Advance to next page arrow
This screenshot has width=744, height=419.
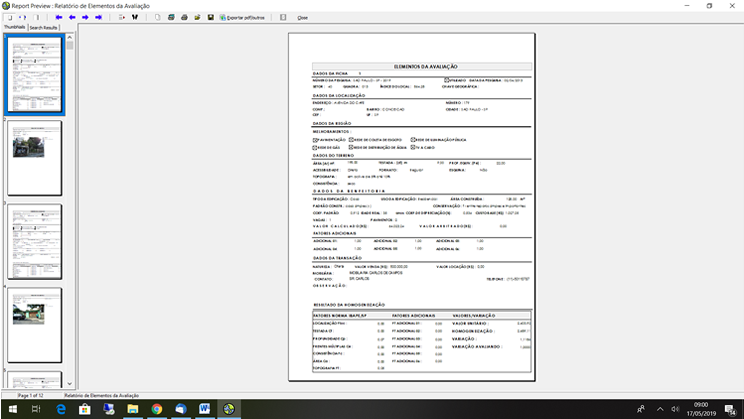coord(85,17)
